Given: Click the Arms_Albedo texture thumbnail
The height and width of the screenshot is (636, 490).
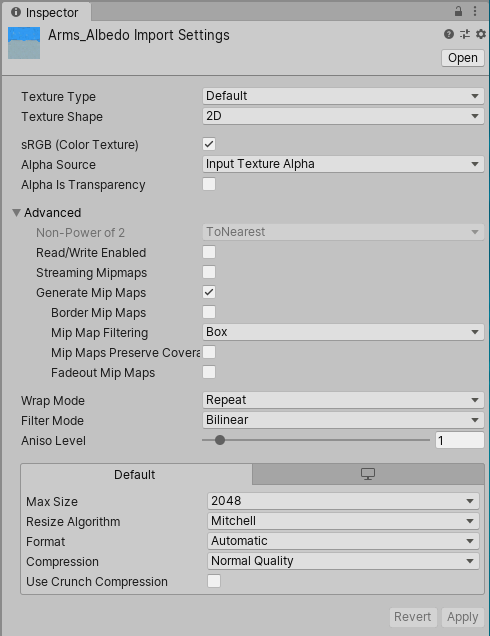Looking at the screenshot, I should [x=24, y=43].
